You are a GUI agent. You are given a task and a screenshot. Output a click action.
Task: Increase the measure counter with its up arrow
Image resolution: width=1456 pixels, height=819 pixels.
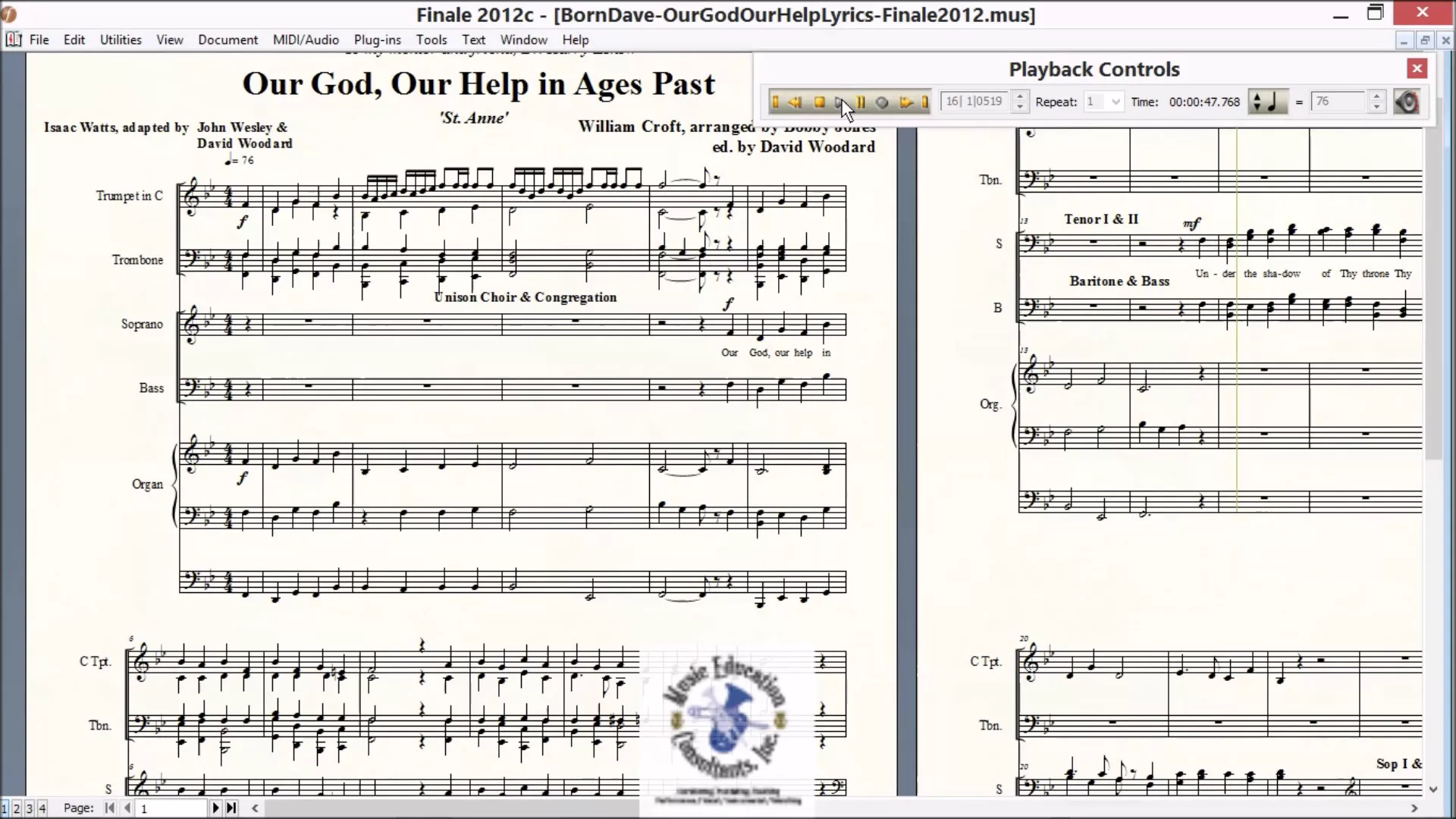coord(1020,96)
